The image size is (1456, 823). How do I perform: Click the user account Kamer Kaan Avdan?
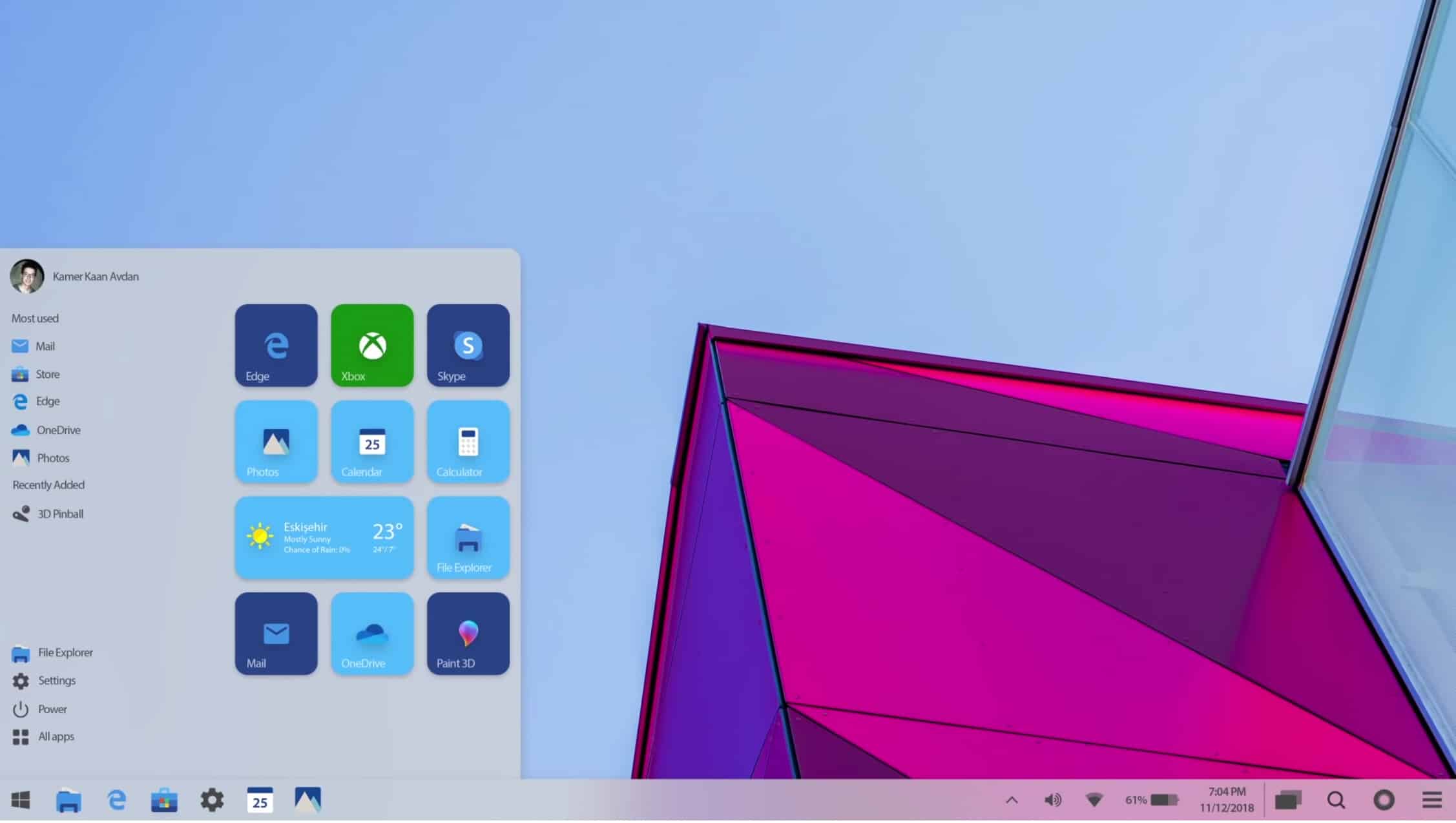(x=75, y=276)
